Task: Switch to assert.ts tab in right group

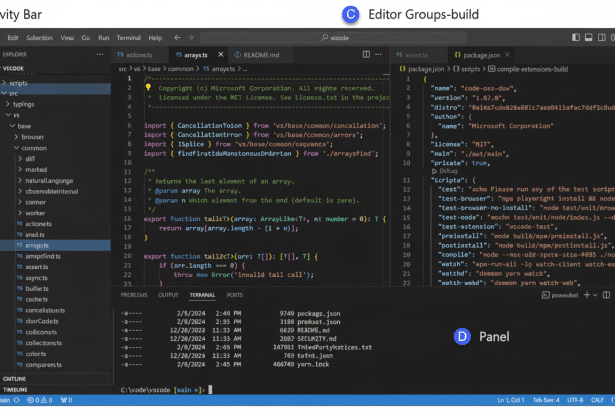Action: tap(419, 55)
